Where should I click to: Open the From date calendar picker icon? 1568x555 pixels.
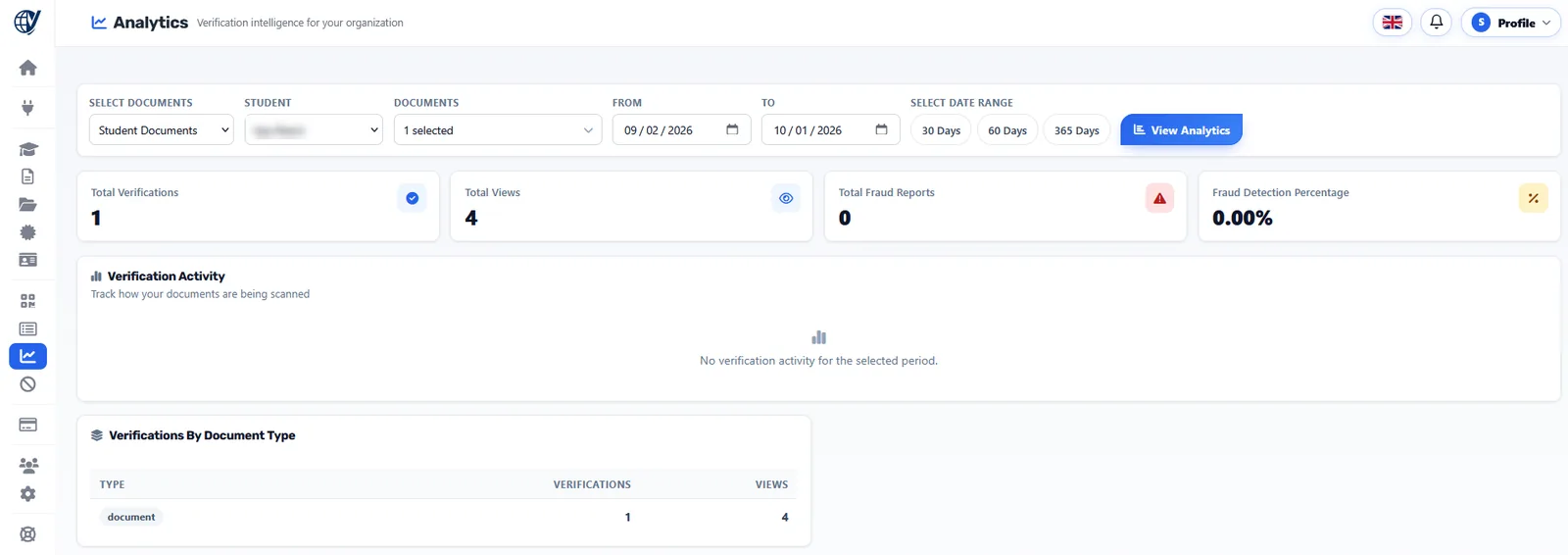click(732, 129)
